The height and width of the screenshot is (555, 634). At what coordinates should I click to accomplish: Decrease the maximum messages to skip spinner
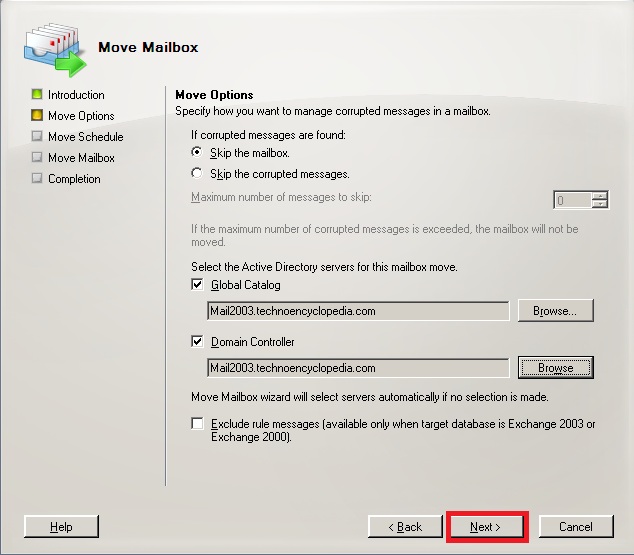[600, 204]
